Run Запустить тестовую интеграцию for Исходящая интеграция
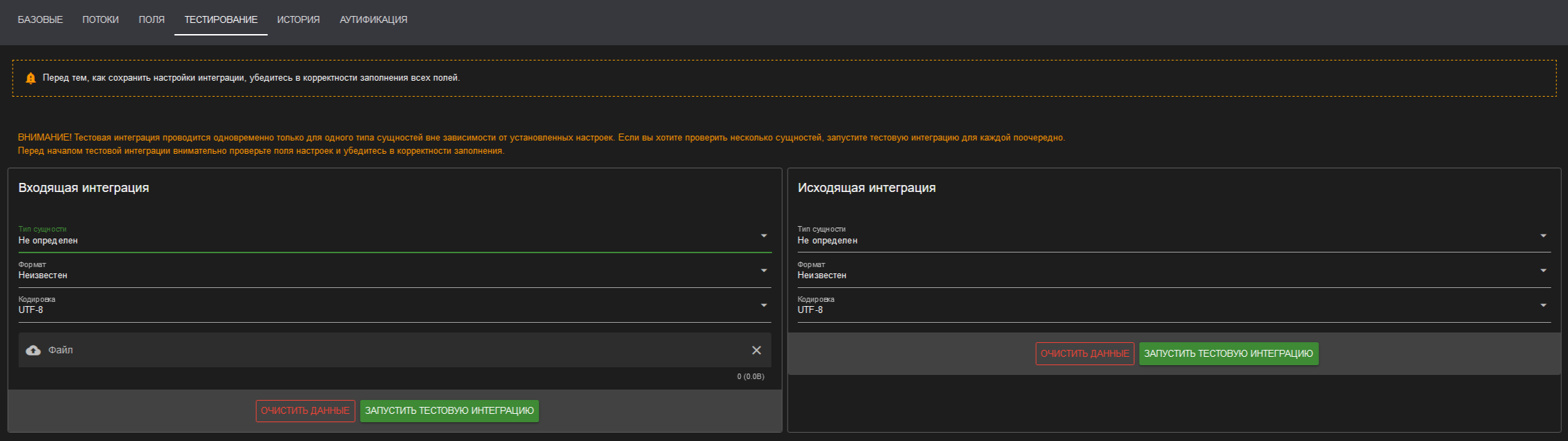 [x=1229, y=354]
